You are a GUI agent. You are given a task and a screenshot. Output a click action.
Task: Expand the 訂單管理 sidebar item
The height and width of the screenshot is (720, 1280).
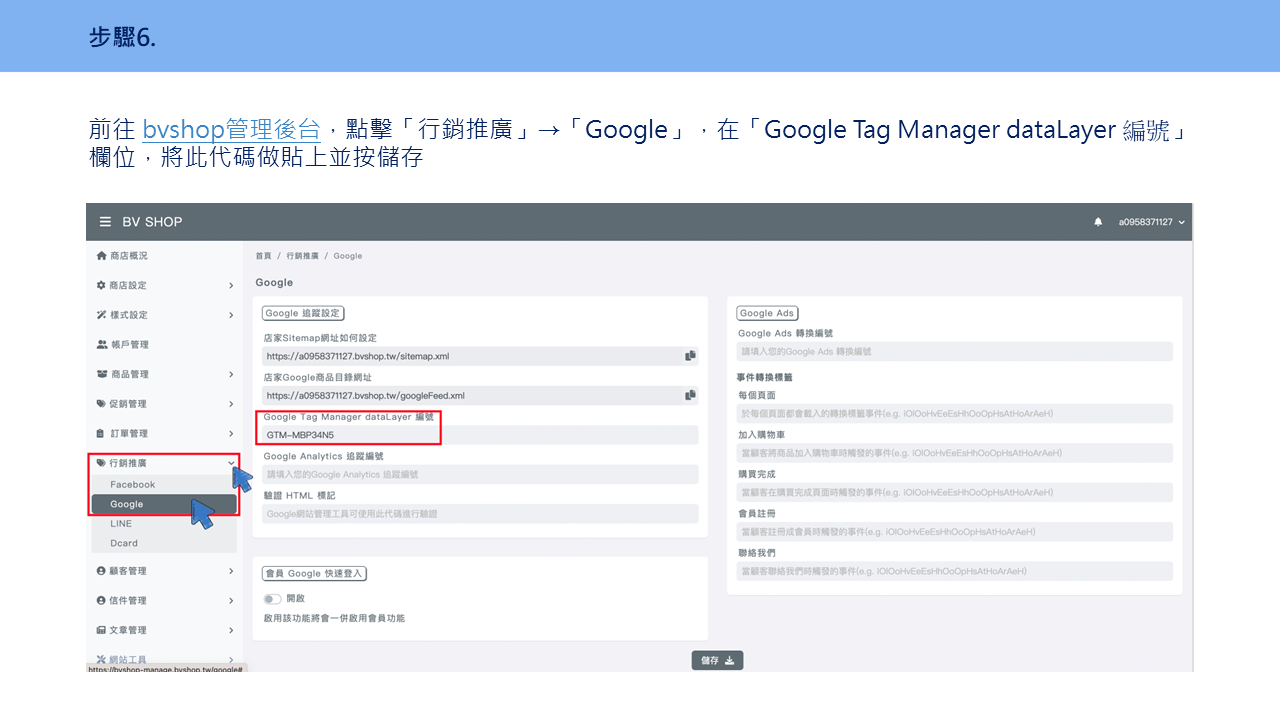click(164, 433)
